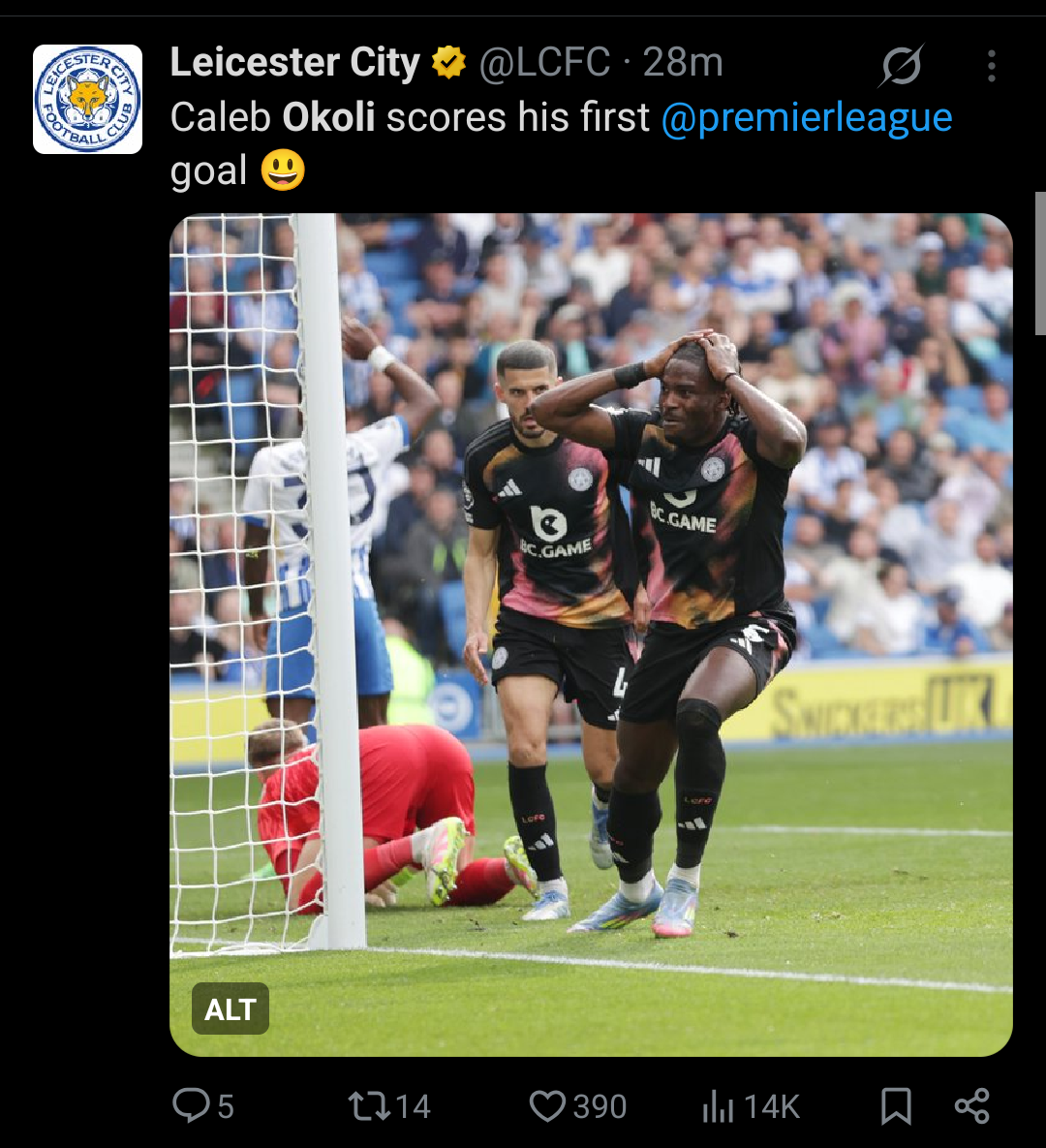Open the three-dot more options menu

pyautogui.click(x=991, y=66)
